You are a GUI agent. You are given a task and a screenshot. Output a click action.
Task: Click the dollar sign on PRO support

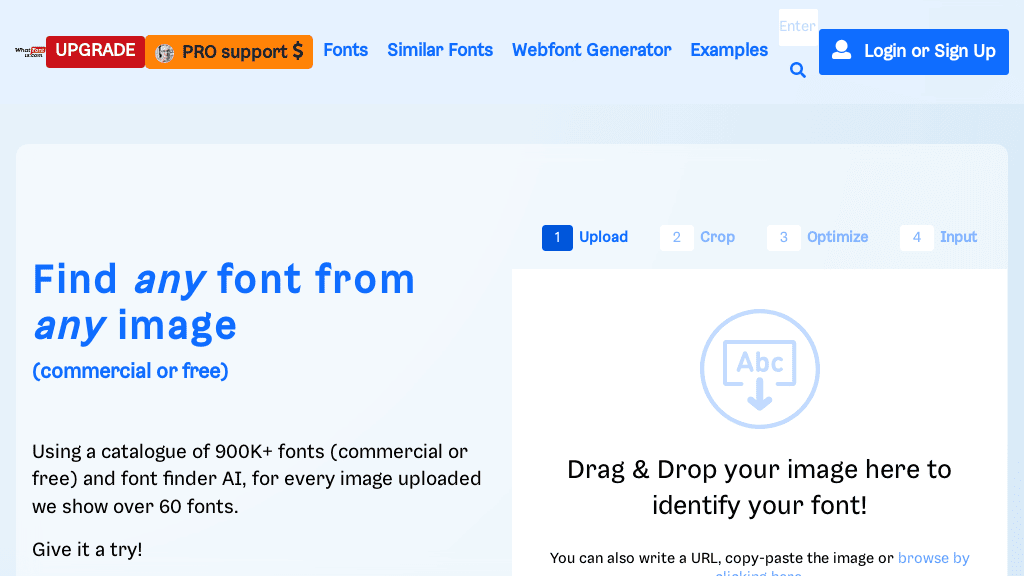296,51
